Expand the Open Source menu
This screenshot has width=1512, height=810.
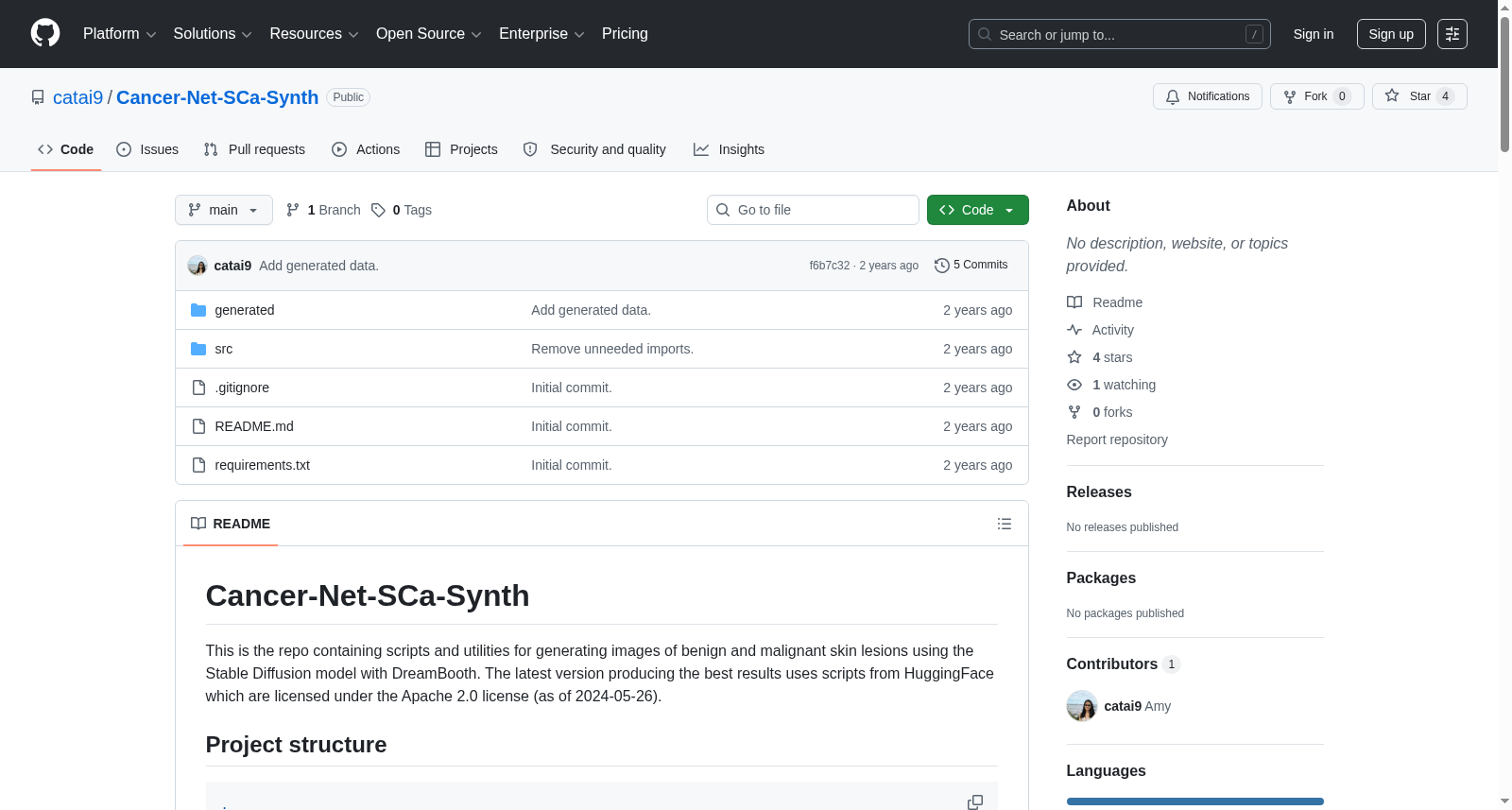(x=428, y=34)
